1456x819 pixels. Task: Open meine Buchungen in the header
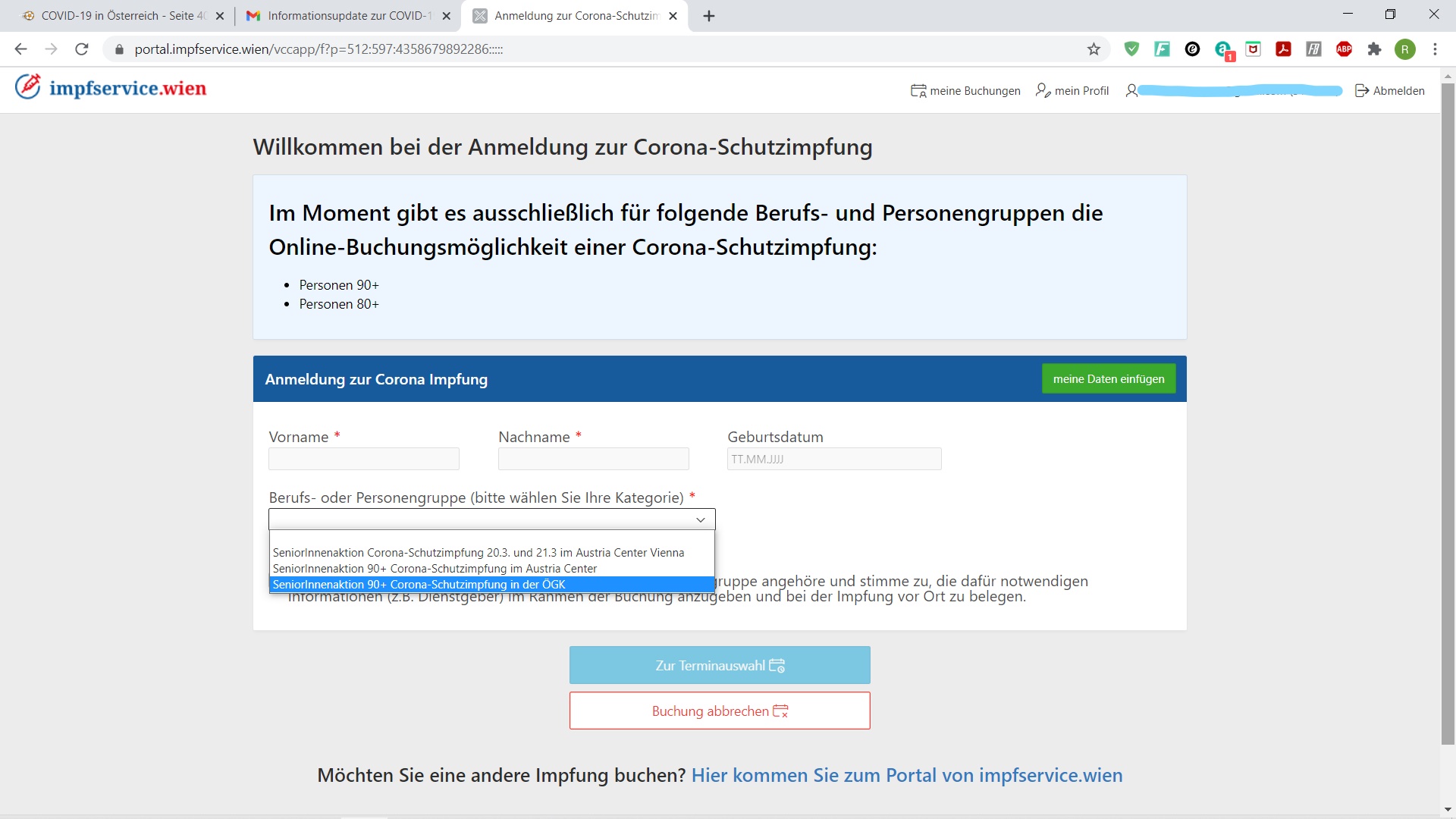click(965, 91)
